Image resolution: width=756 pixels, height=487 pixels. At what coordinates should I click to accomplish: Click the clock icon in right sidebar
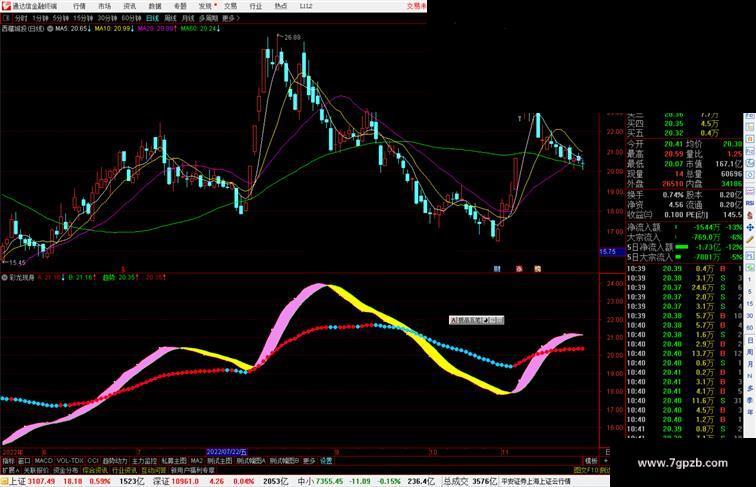[x=750, y=175]
